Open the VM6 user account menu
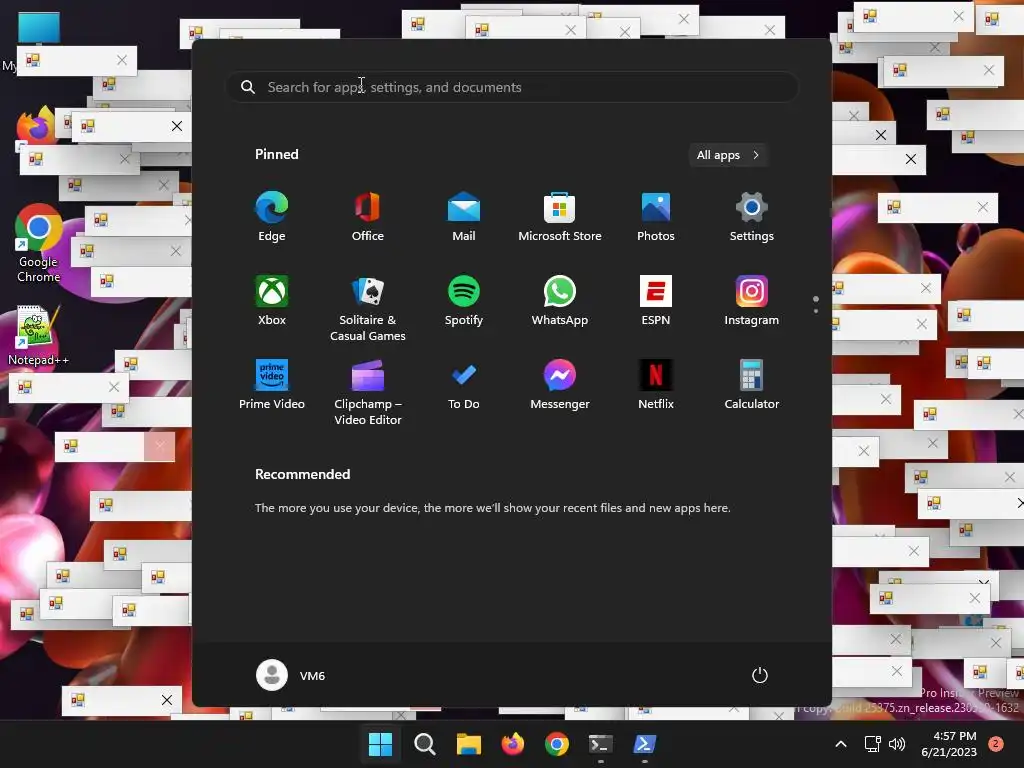Screen dimensions: 1024x768 [291, 675]
